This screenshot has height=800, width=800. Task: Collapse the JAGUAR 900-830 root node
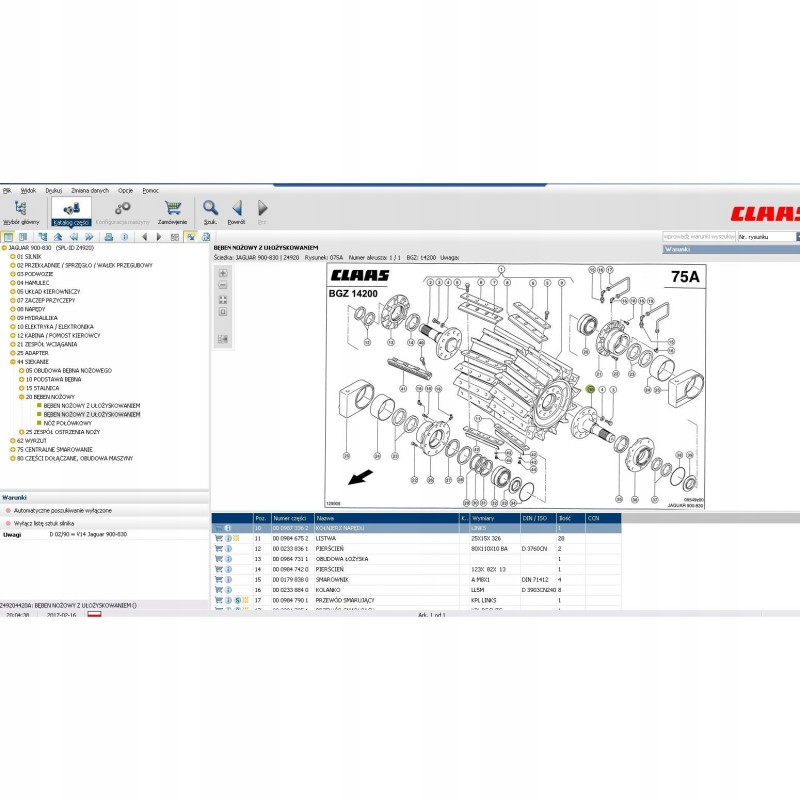(x=5, y=248)
